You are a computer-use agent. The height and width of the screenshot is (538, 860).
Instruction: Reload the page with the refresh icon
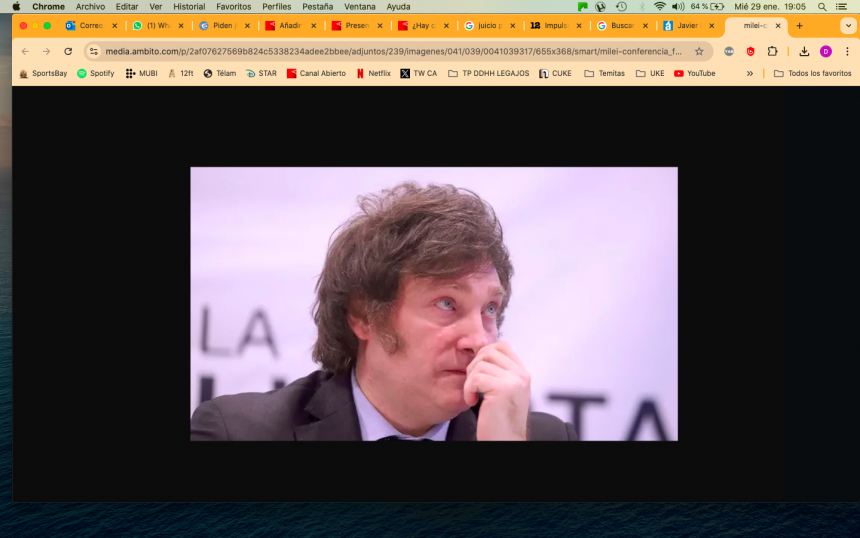click(68, 51)
